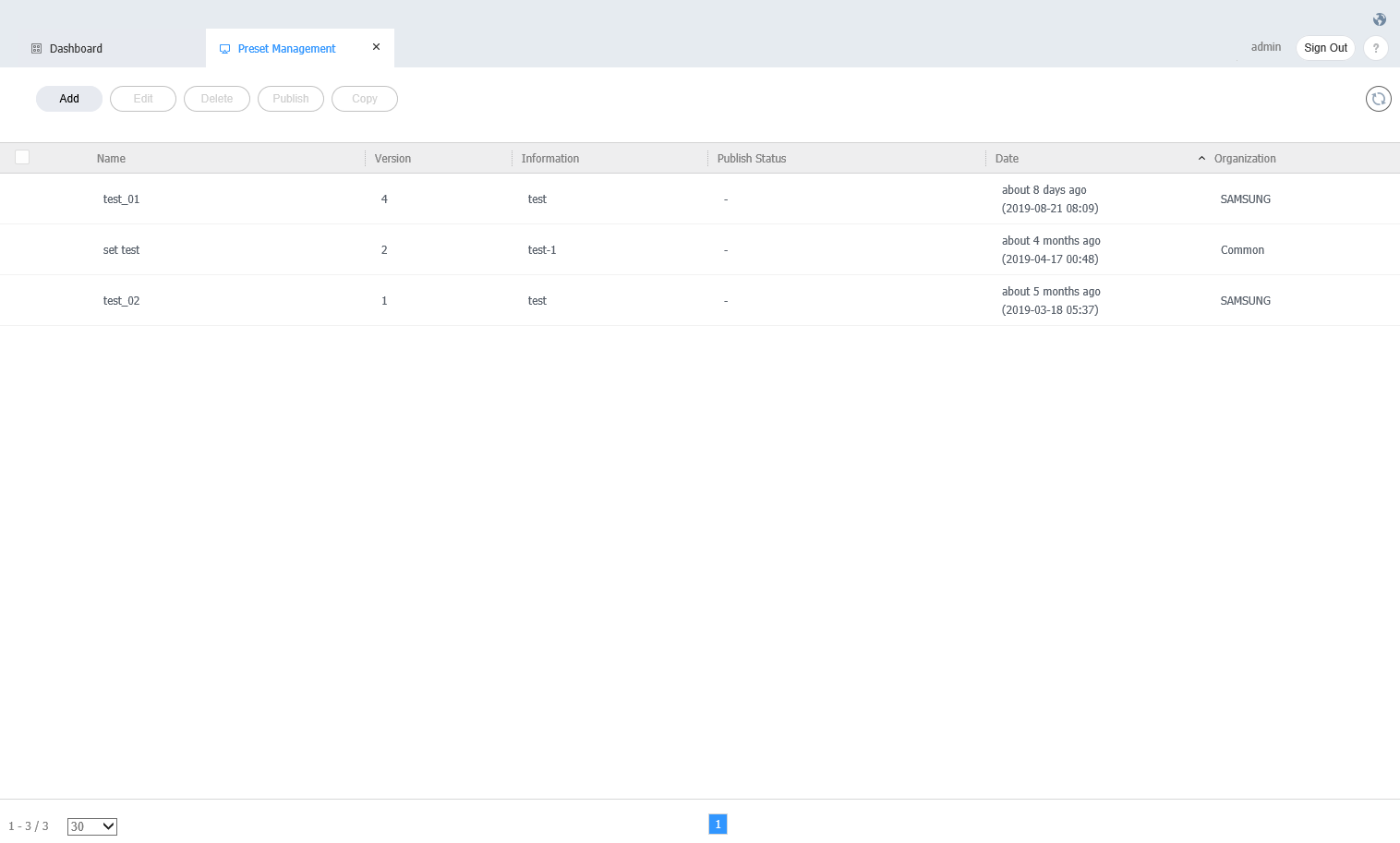Click the Edit button
1400x843 pixels.
[x=142, y=99]
